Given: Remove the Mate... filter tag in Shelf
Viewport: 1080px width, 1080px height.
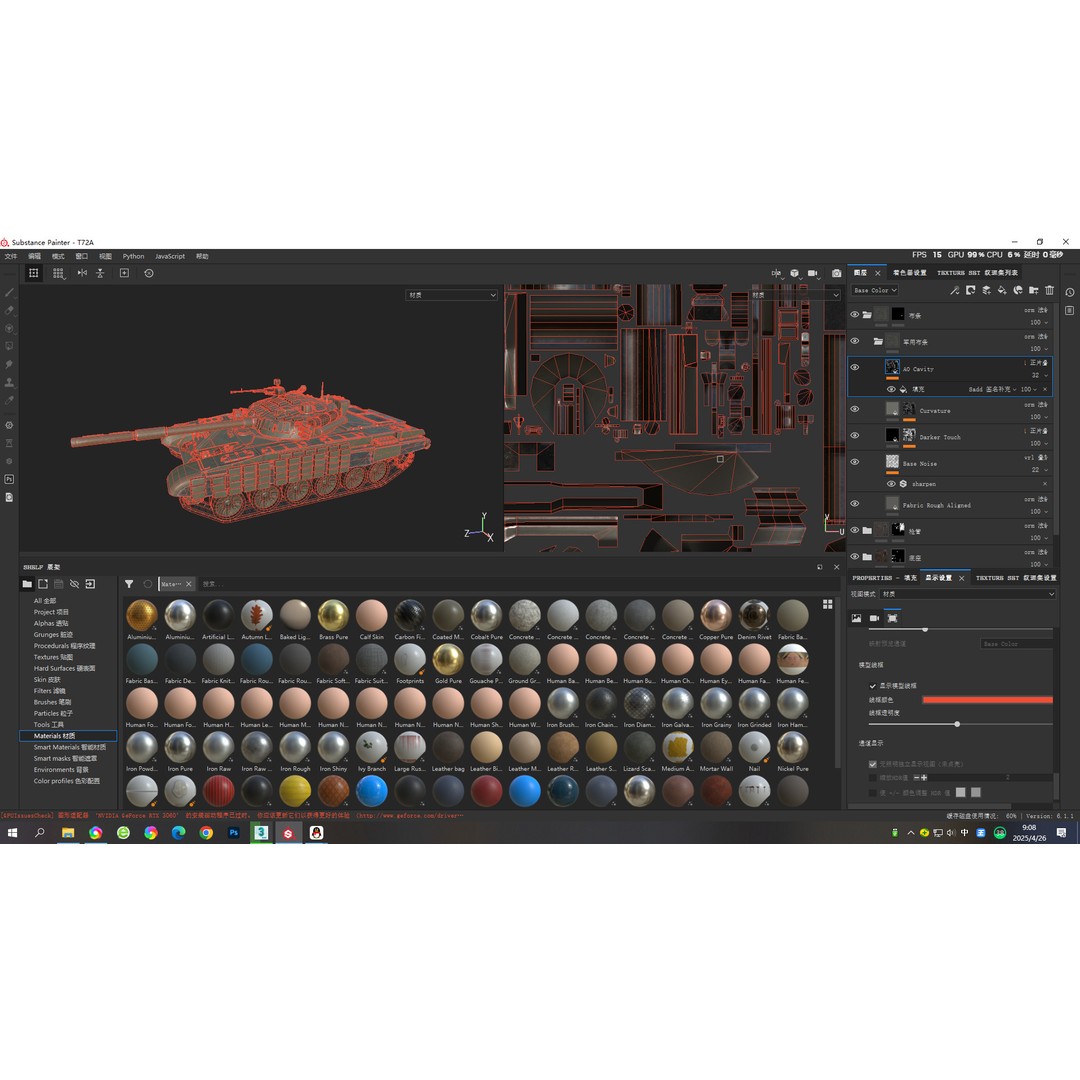Looking at the screenshot, I should point(189,584).
